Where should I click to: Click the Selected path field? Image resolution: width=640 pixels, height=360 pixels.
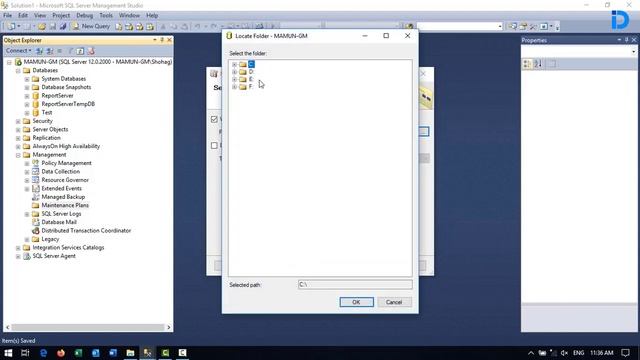coord(355,284)
